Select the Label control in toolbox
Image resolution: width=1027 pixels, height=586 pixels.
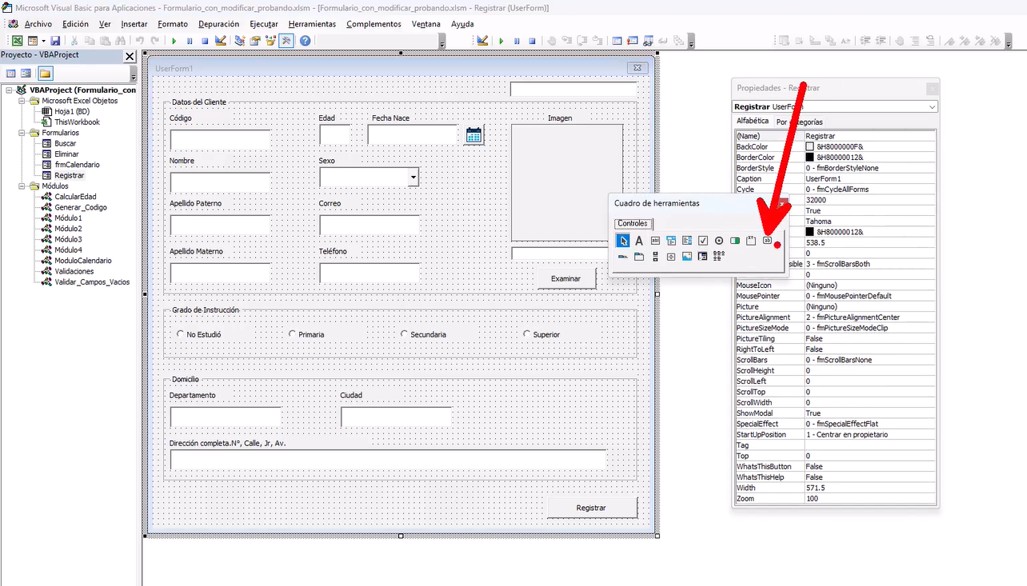click(x=639, y=241)
